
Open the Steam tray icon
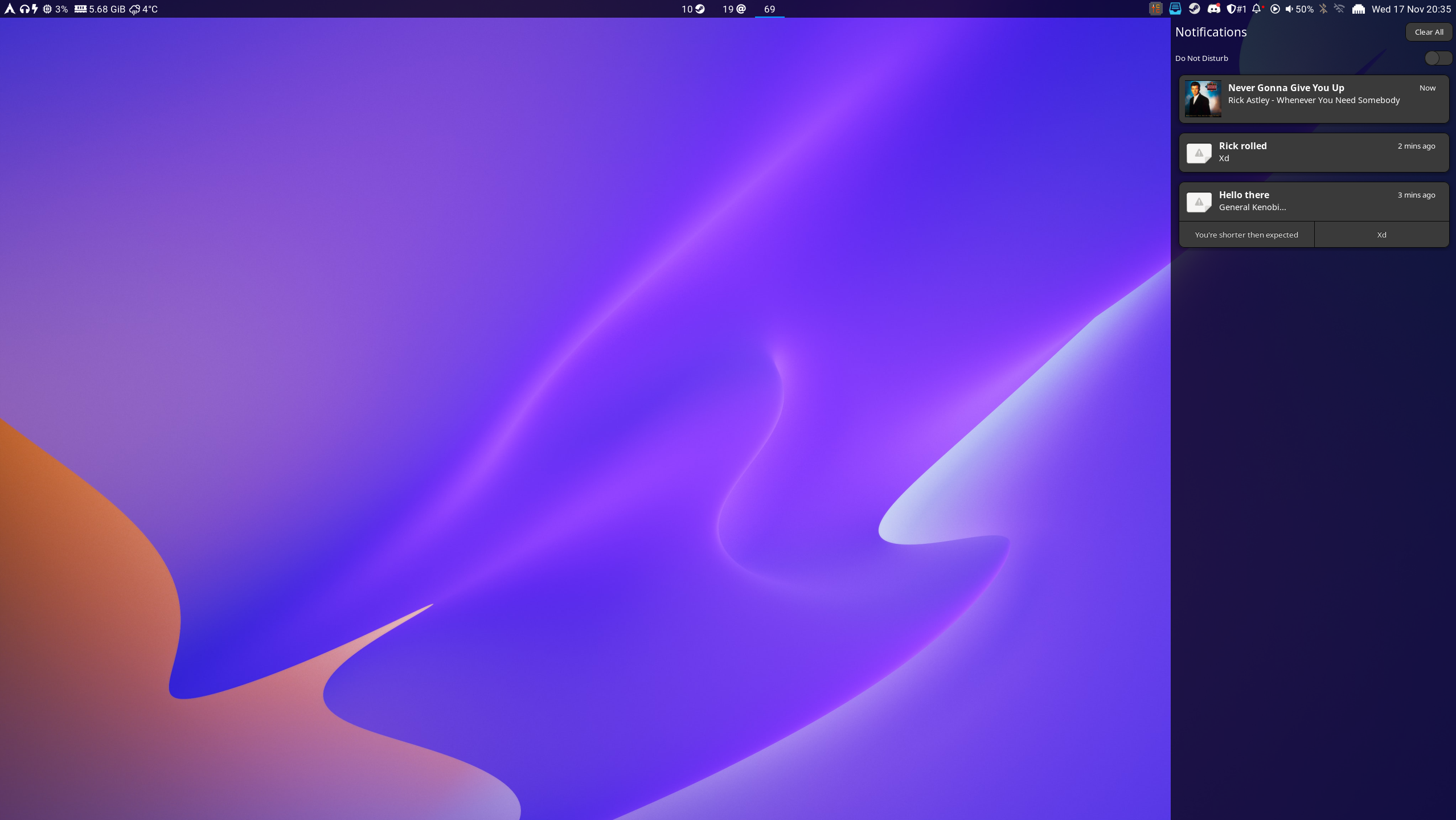click(x=1195, y=9)
